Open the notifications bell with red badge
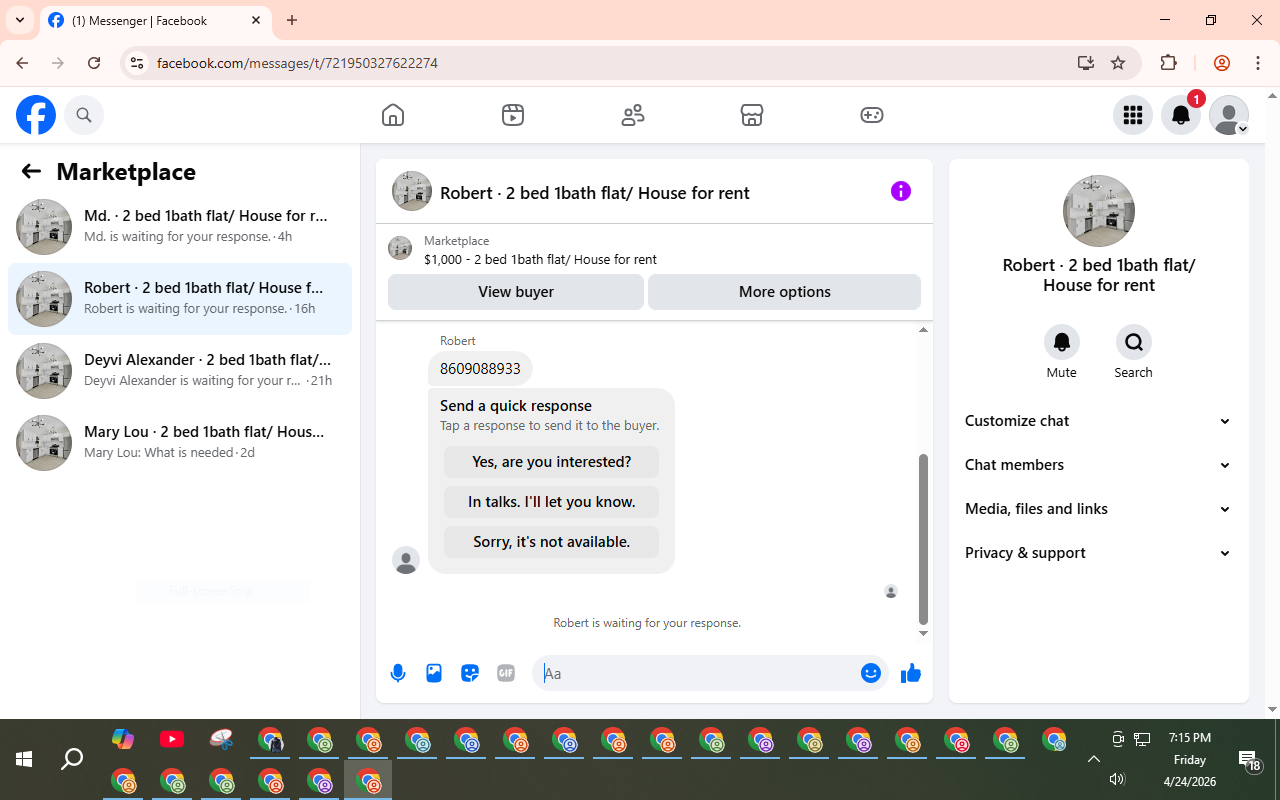 click(x=1181, y=115)
